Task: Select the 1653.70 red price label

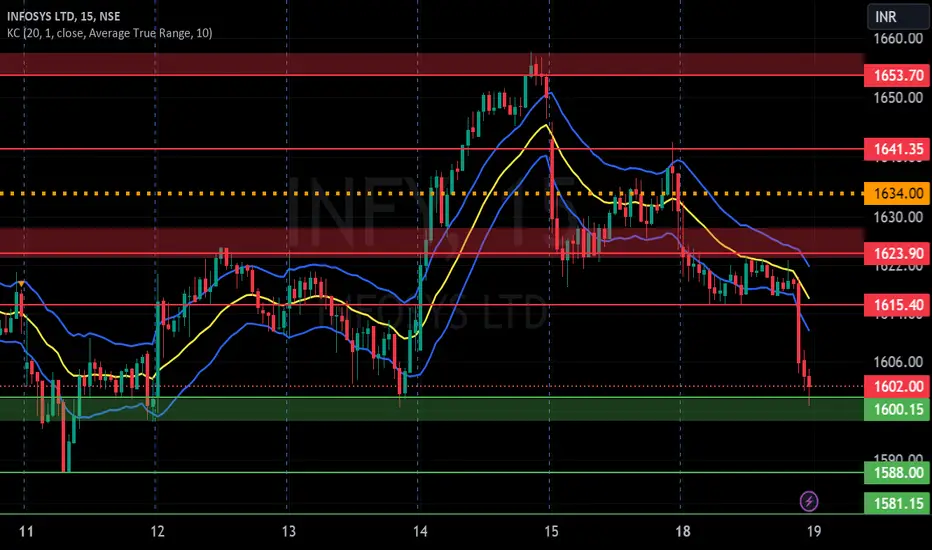Action: pyautogui.click(x=897, y=76)
